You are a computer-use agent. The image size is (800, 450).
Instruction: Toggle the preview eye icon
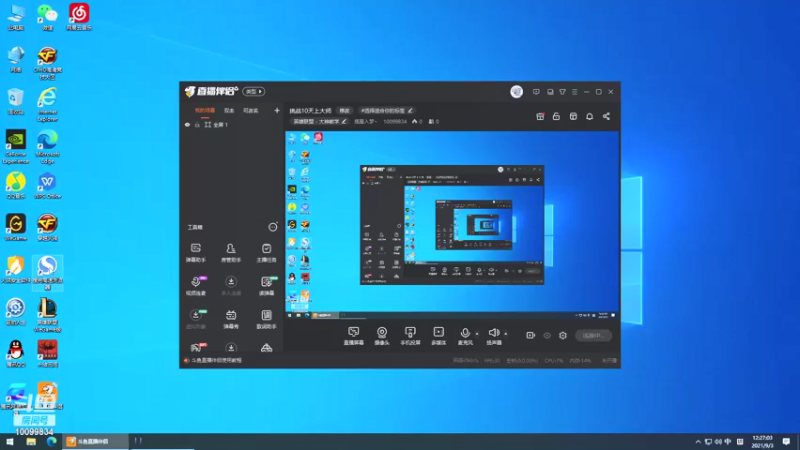click(x=547, y=336)
